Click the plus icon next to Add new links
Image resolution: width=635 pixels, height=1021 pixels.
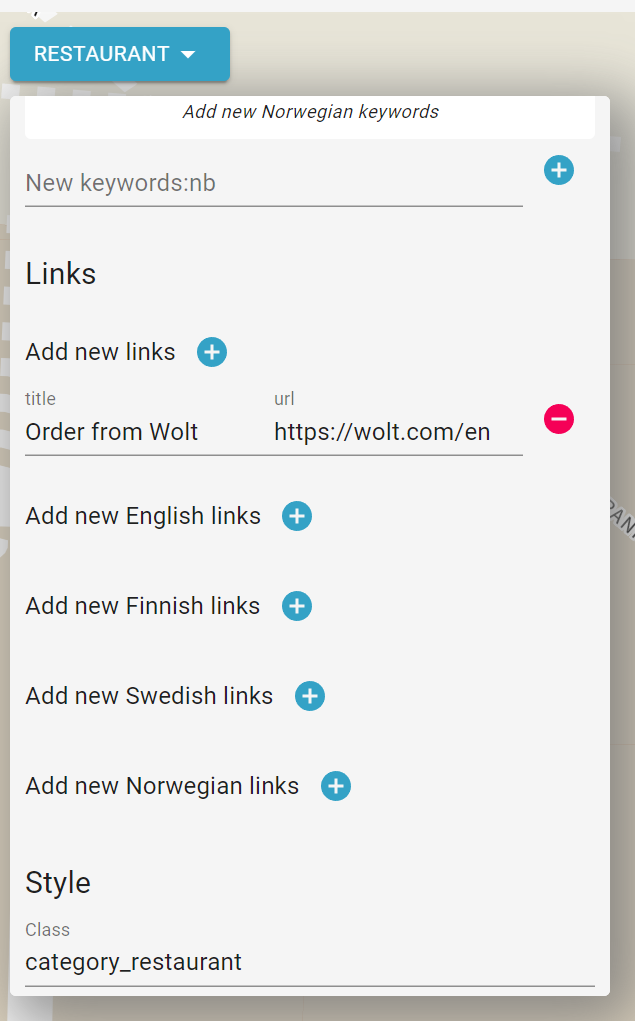tap(211, 352)
